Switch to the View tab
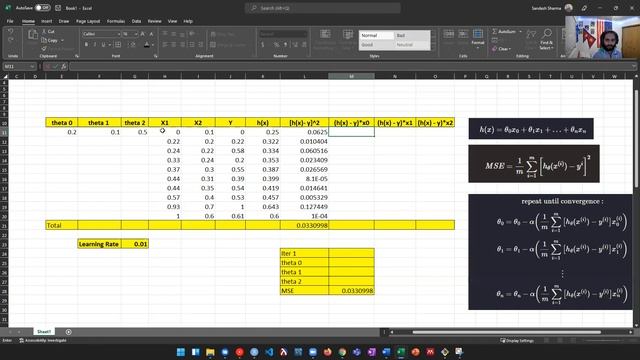The image size is (640, 360). tap(172, 21)
